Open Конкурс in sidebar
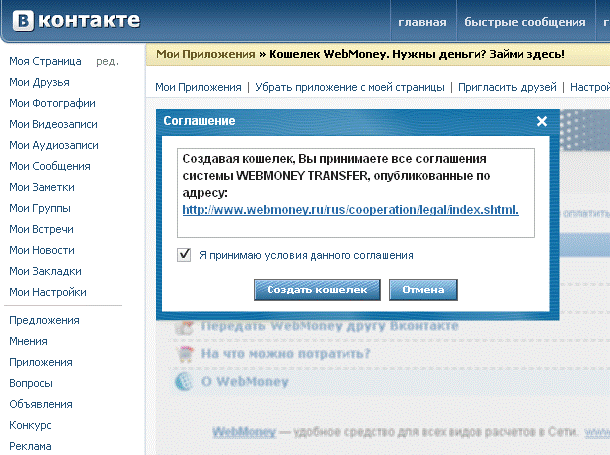 tap(30, 425)
